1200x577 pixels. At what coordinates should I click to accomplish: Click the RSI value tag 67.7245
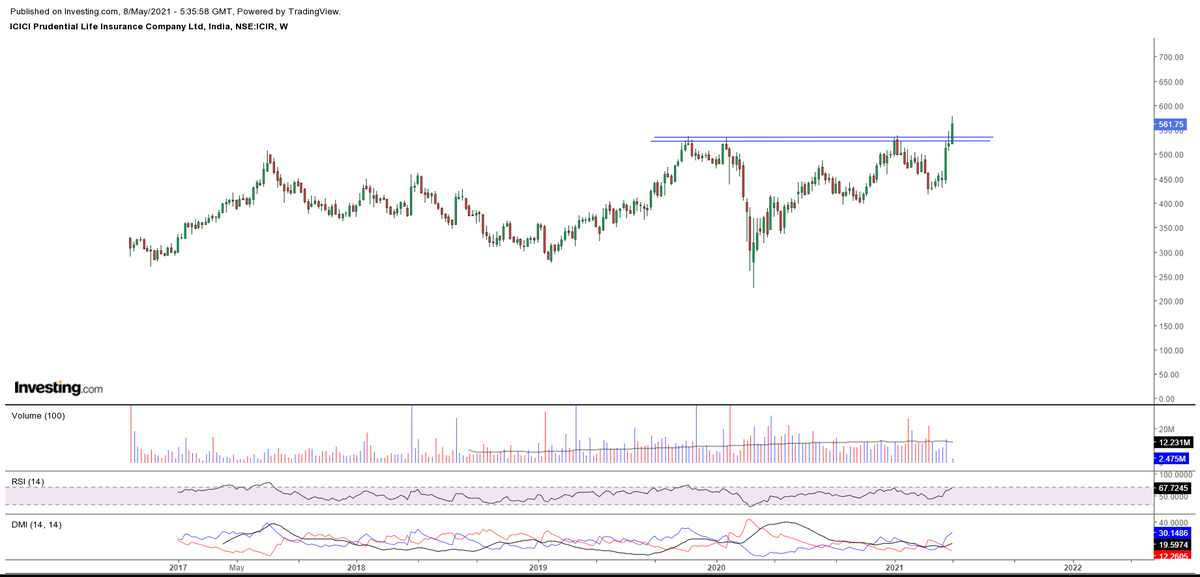1171,488
